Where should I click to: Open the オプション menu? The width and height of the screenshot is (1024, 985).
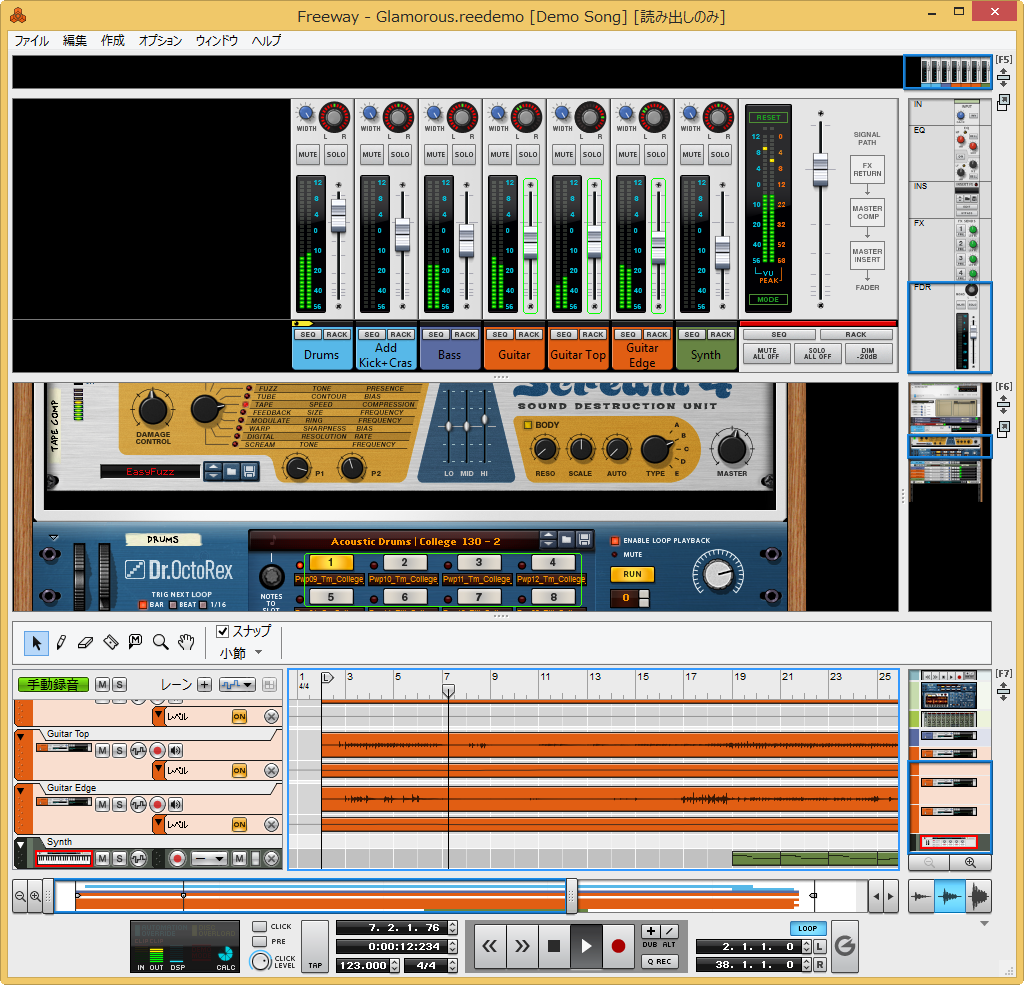(160, 40)
